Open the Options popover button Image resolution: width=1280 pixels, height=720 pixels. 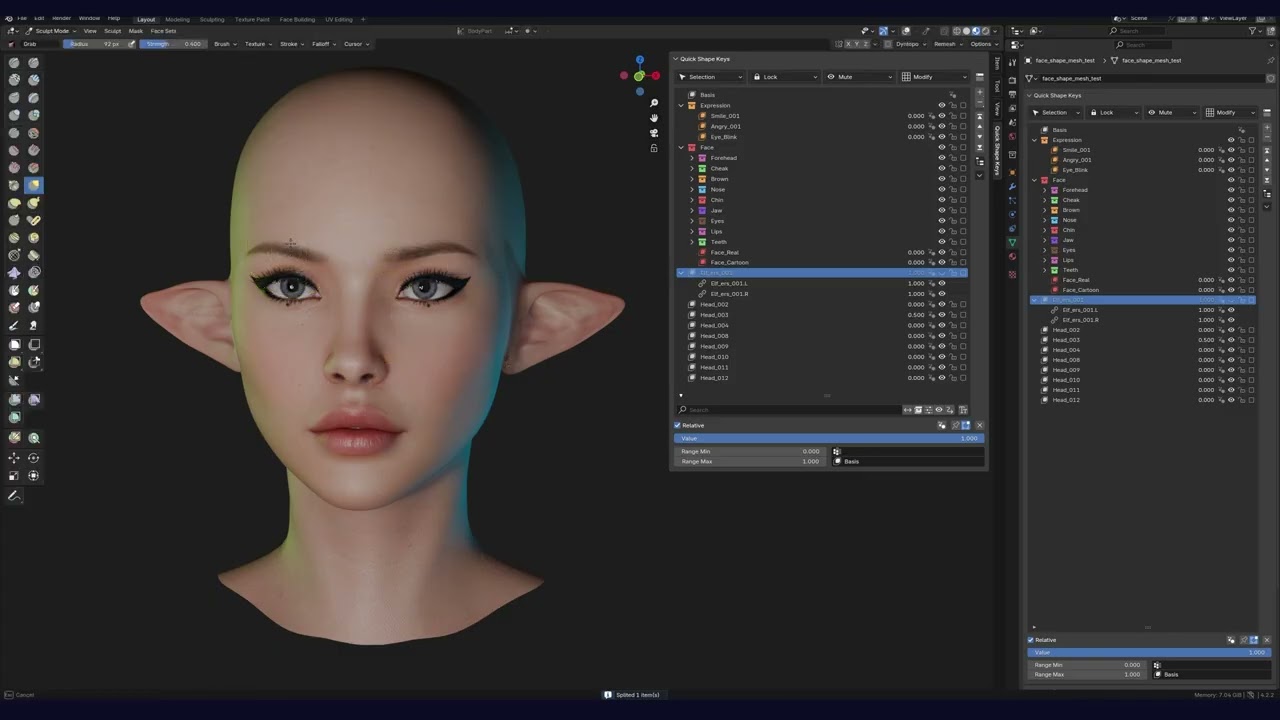point(983,44)
